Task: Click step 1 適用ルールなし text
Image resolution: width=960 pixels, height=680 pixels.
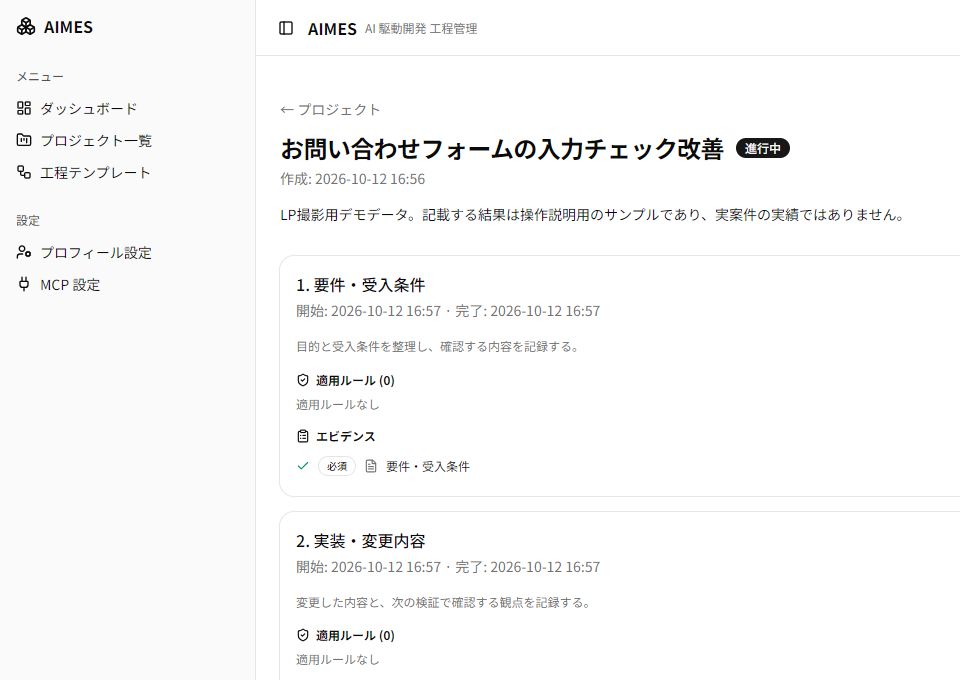Action: [338, 405]
